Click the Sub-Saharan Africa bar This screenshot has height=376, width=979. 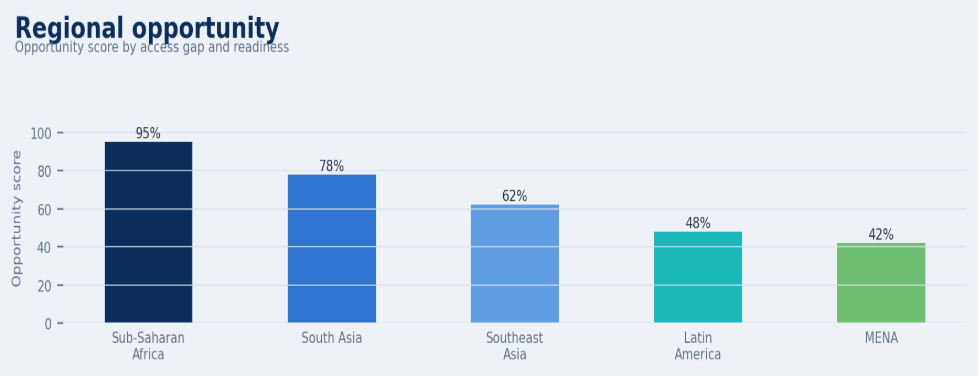pos(149,232)
